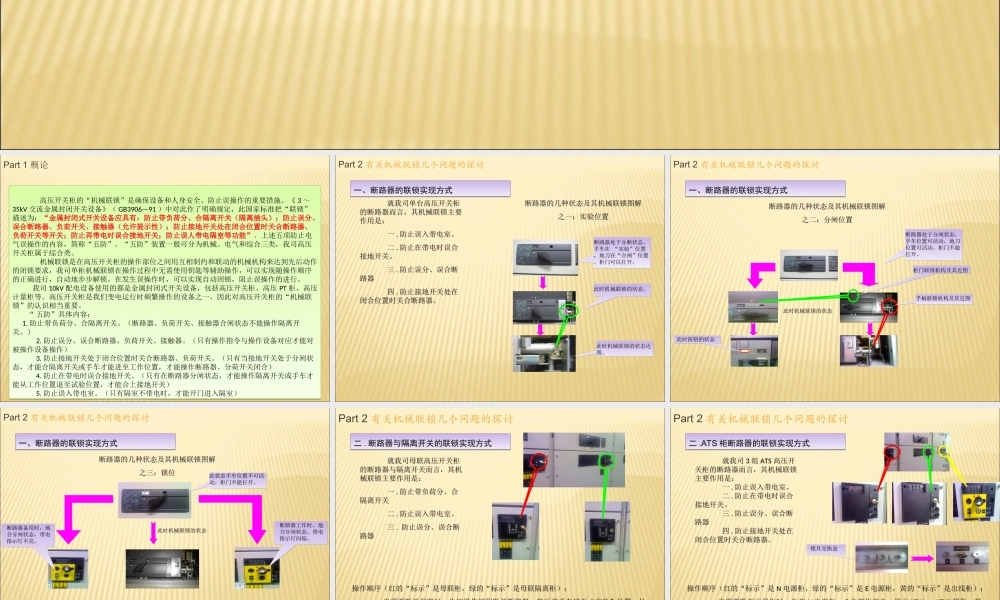
Task: Click the "锁具交换盒" callout label
Action: click(x=827, y=548)
